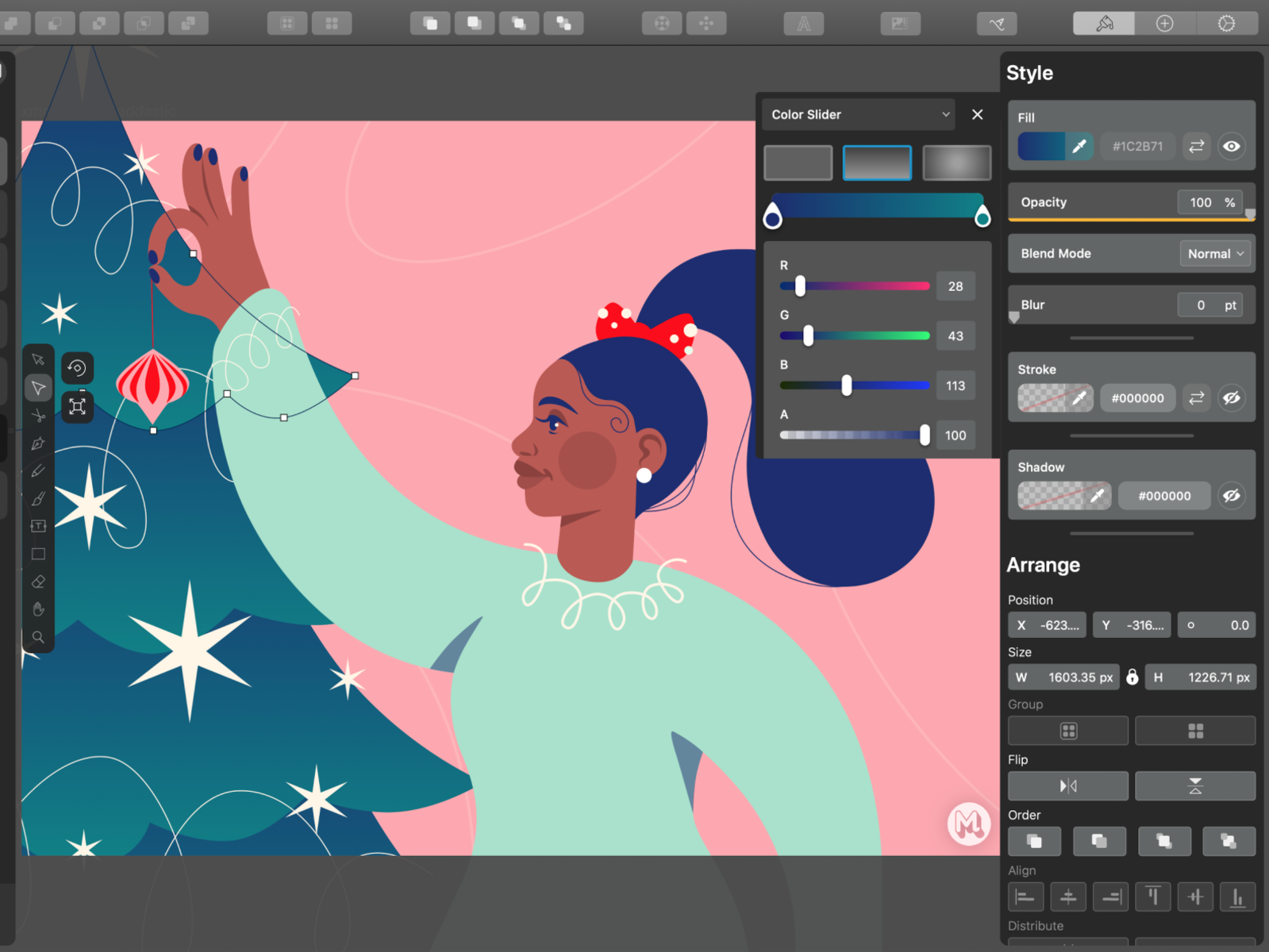Image resolution: width=1269 pixels, height=952 pixels.
Task: Select the left dark-blue gradient stop
Action: (772, 217)
